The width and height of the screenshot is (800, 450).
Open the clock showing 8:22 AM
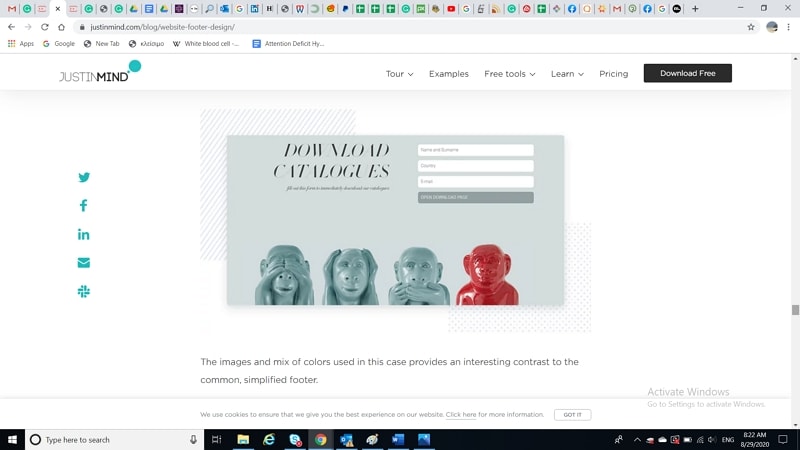(755, 439)
